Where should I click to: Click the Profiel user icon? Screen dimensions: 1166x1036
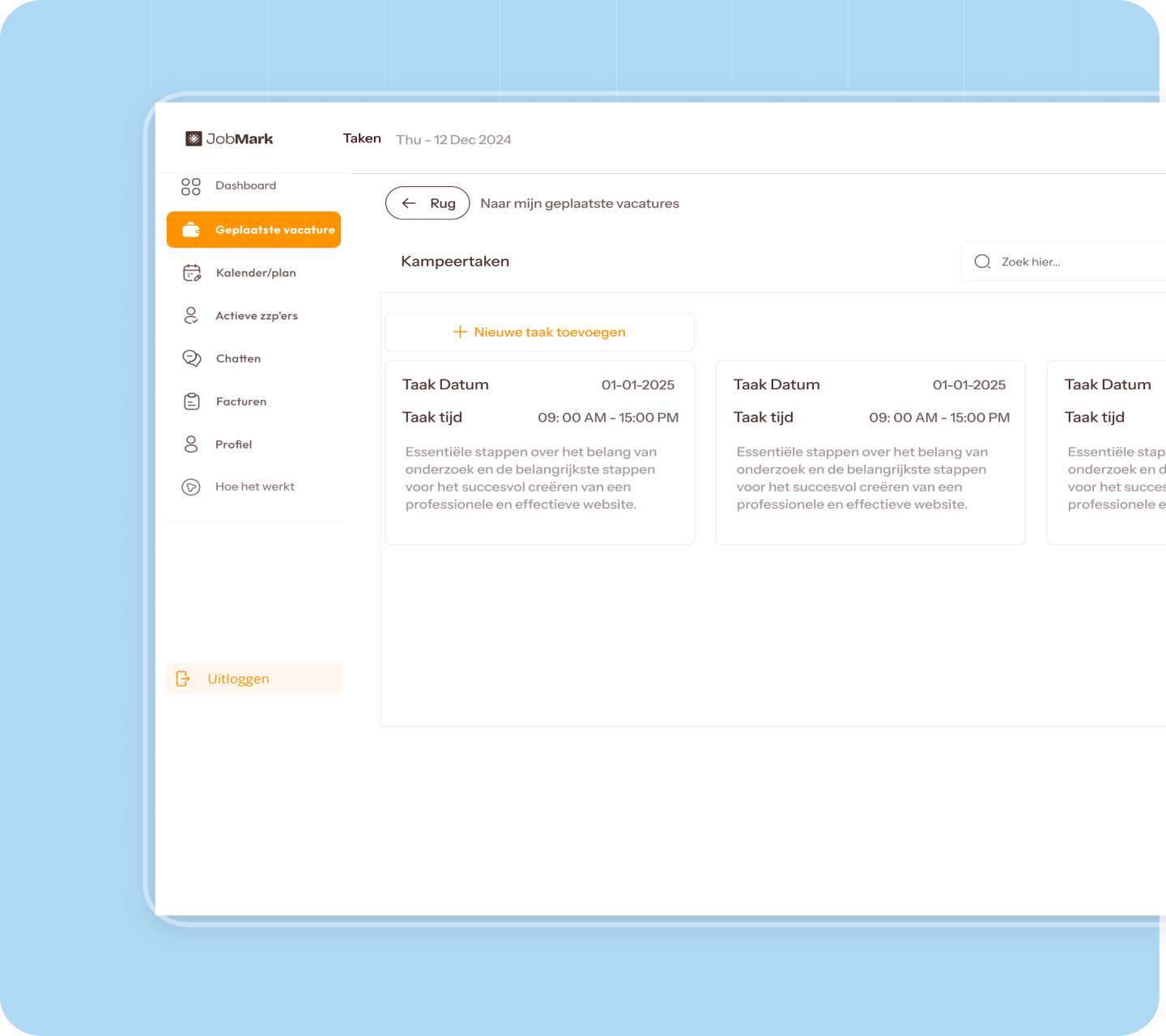point(191,444)
